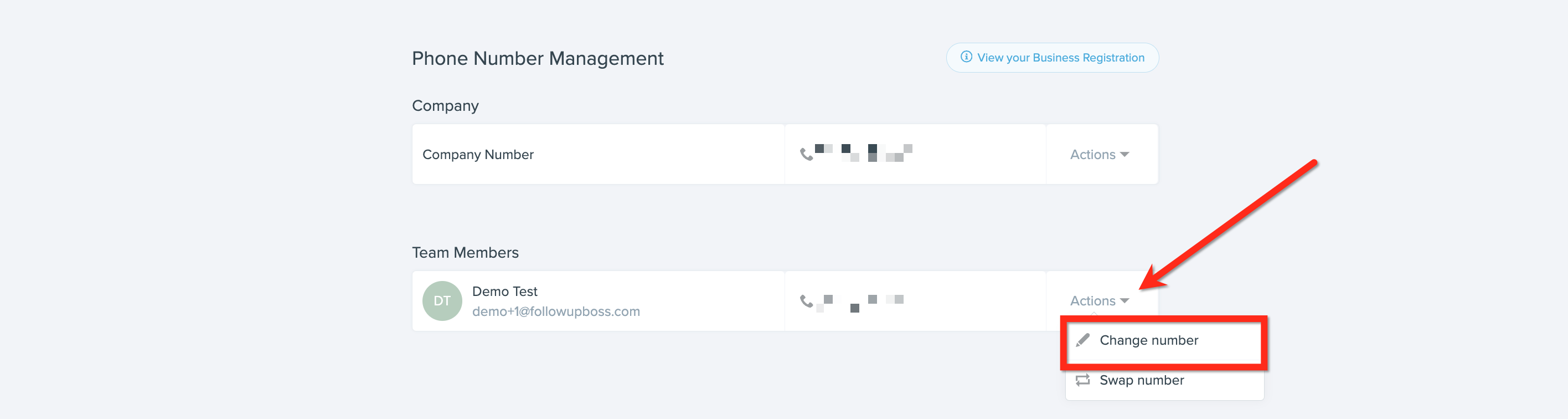The height and width of the screenshot is (419, 1568).
Task: Click the pencil icon for Change number
Action: coord(1083,340)
